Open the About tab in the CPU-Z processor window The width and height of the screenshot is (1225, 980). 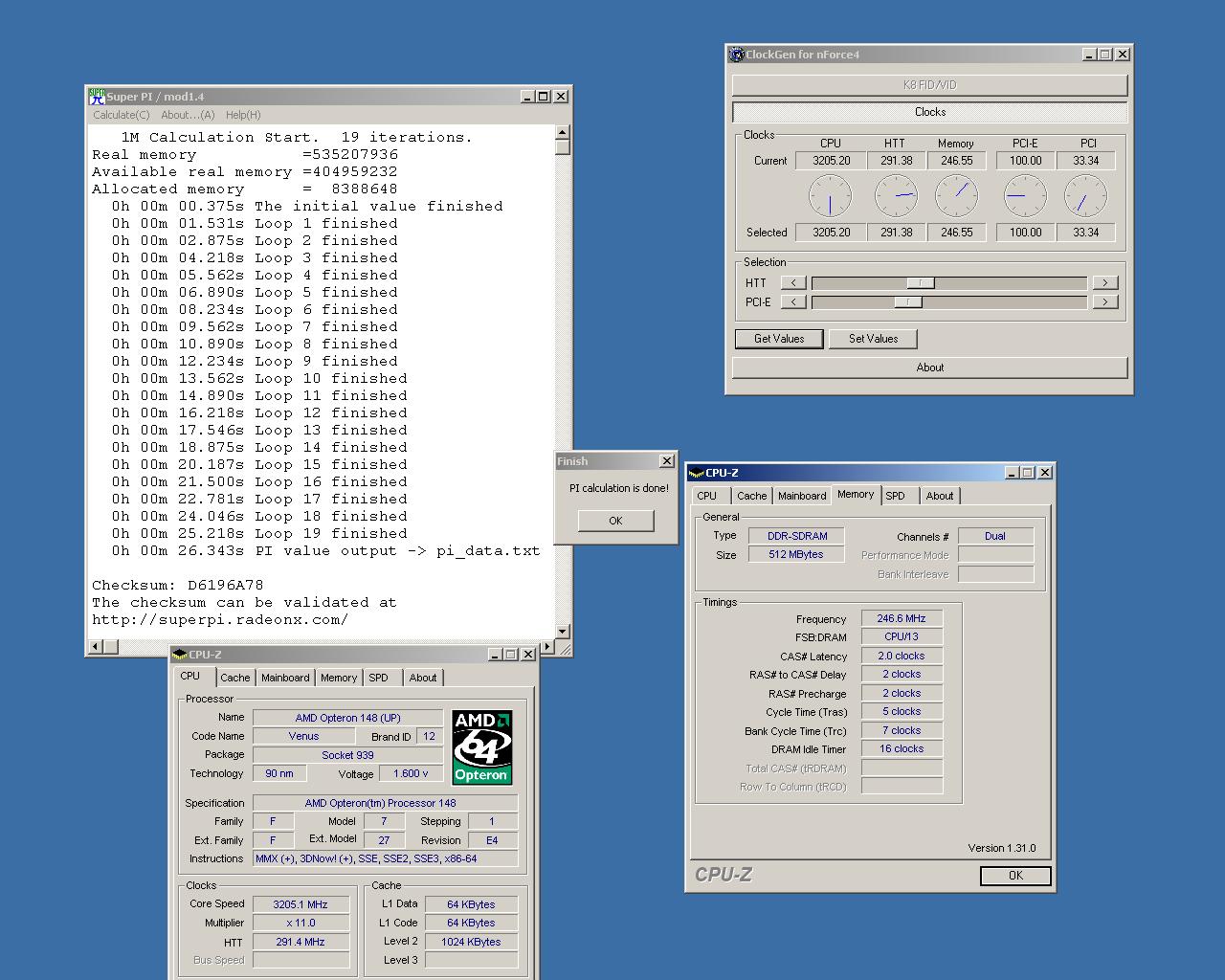(423, 678)
